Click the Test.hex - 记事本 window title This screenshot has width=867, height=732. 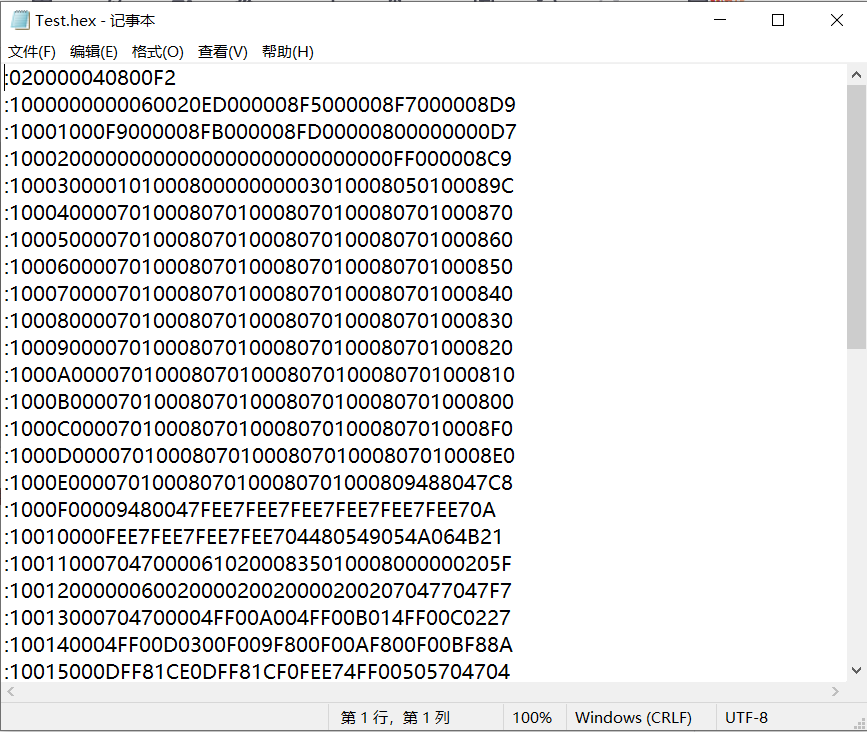click(95, 20)
